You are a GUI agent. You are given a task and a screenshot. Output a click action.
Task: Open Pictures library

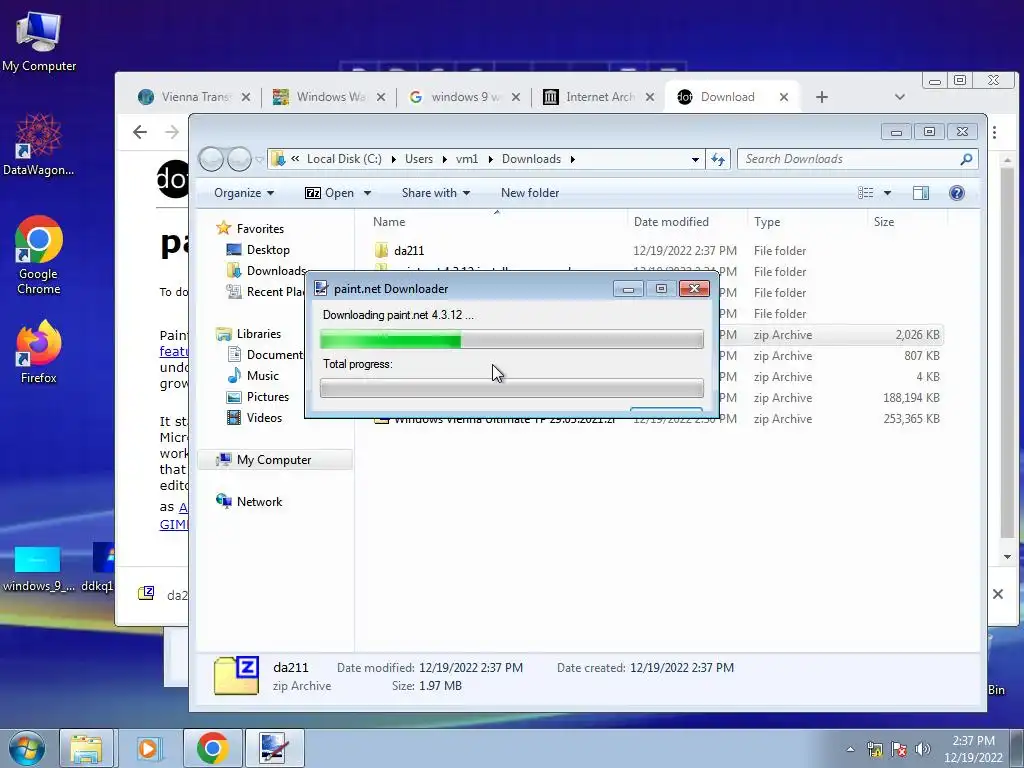tap(268, 396)
